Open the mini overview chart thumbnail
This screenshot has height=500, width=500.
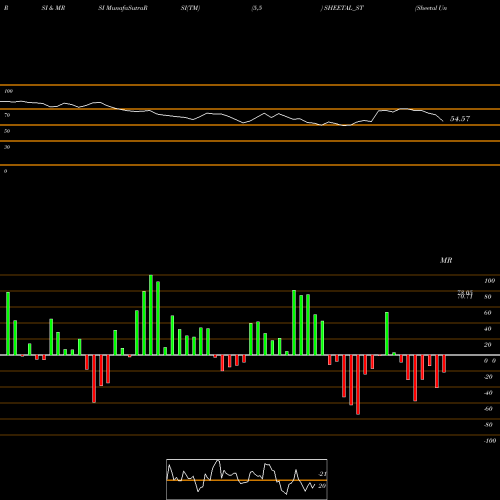tap(247, 479)
